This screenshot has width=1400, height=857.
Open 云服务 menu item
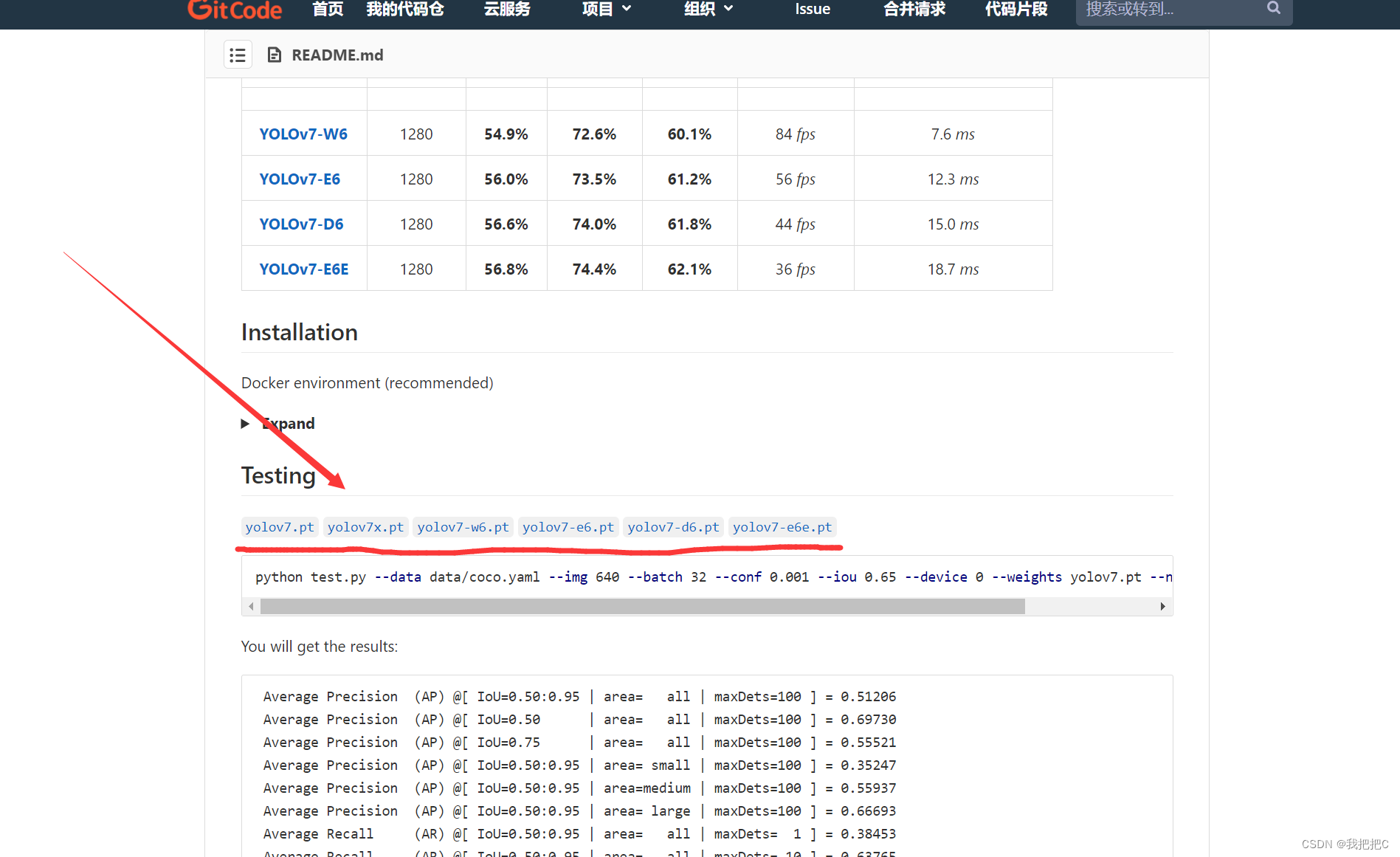(x=507, y=9)
